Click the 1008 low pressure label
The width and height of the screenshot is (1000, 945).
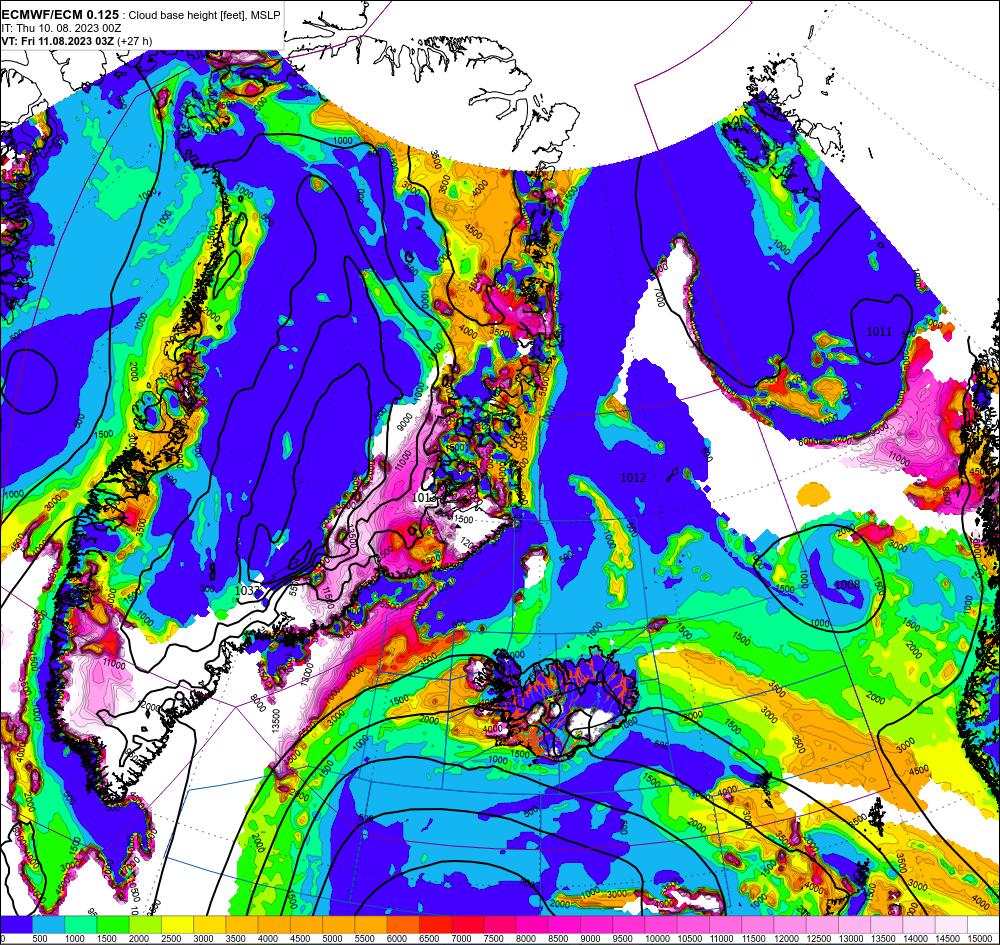point(847,584)
